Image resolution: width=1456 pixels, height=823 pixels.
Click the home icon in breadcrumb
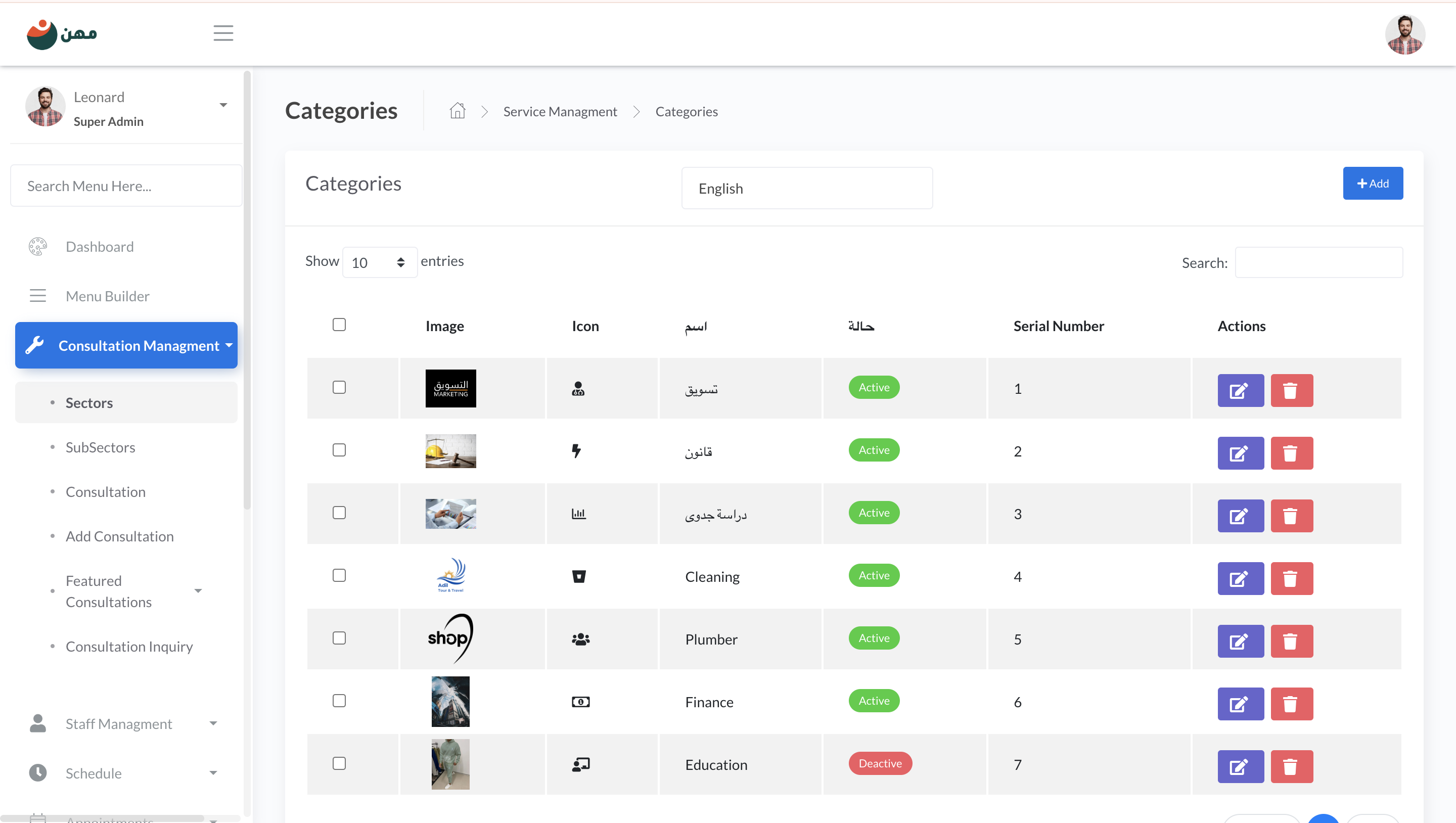click(x=457, y=111)
